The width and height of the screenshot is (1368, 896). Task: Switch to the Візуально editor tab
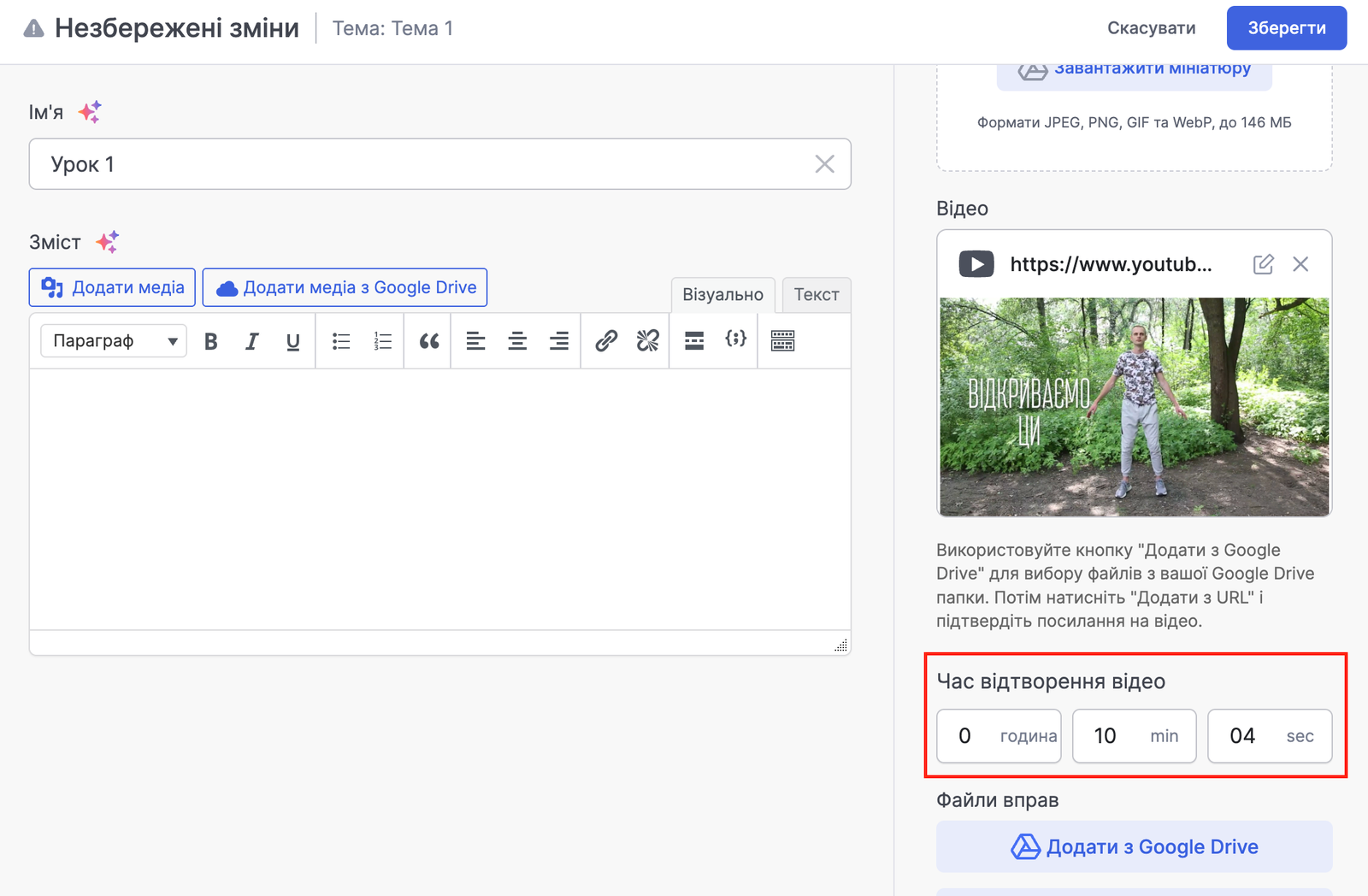point(723,295)
